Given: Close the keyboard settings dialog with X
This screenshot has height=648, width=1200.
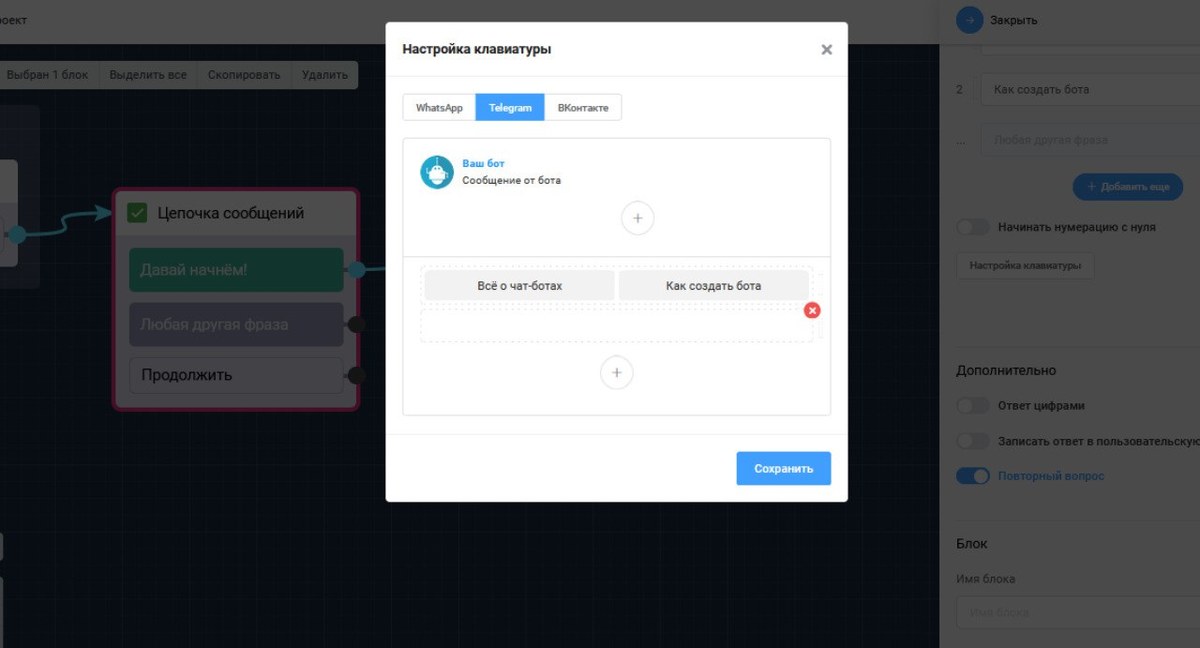Looking at the screenshot, I should point(826,49).
